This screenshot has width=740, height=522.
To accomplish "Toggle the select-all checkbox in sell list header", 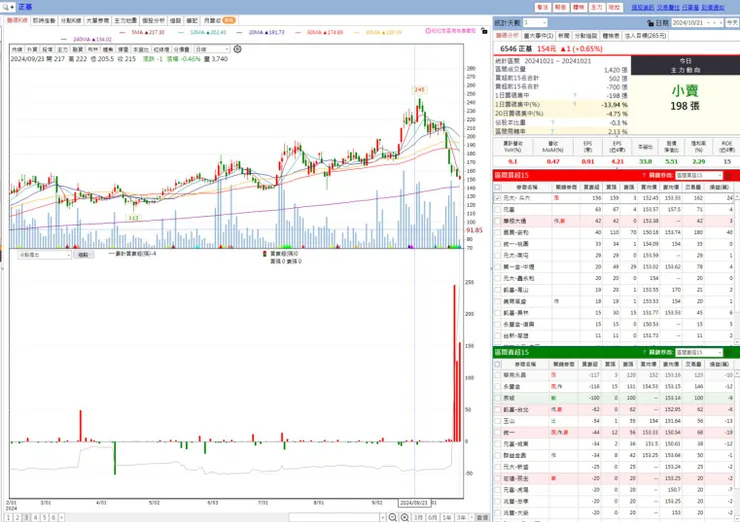I will [497, 364].
